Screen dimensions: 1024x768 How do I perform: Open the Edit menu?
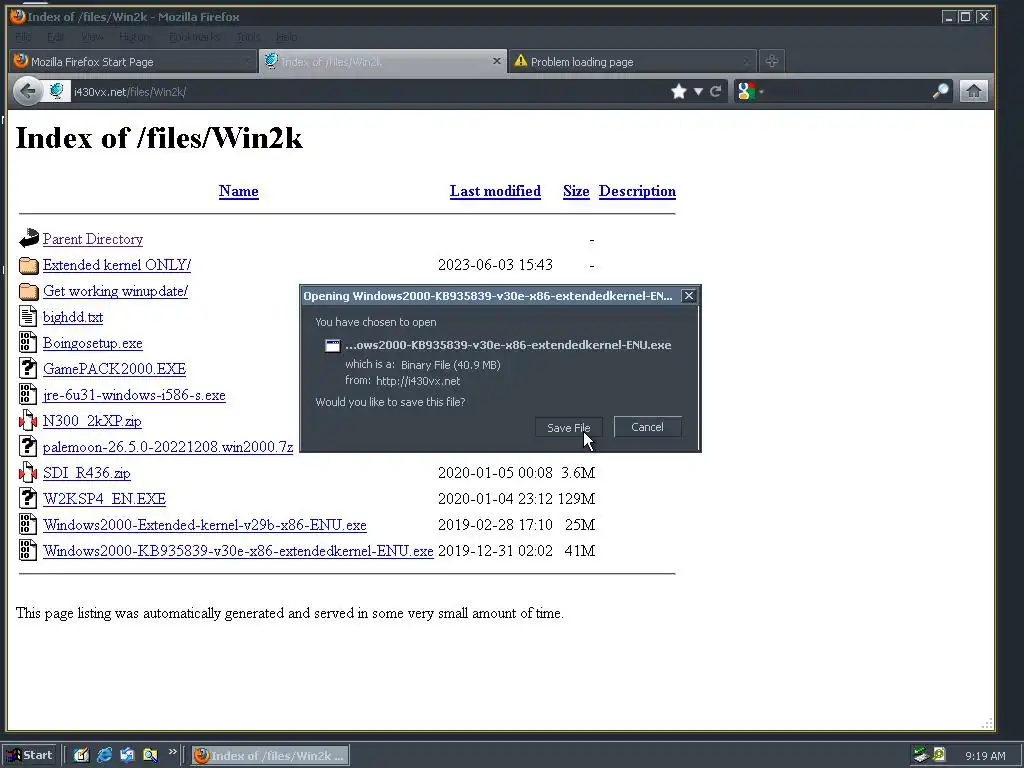pyautogui.click(x=56, y=37)
